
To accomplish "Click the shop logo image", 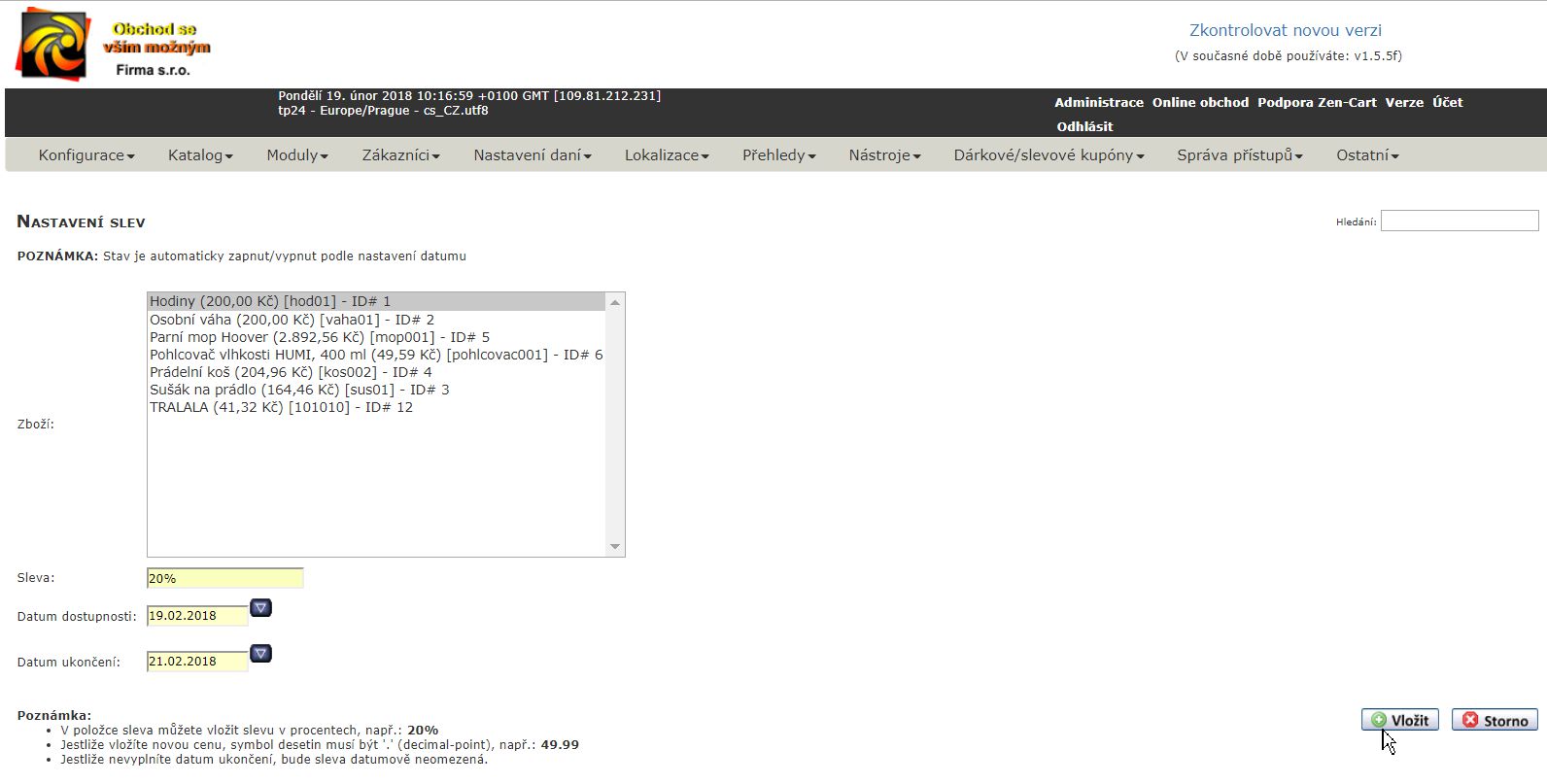I will (114, 45).
